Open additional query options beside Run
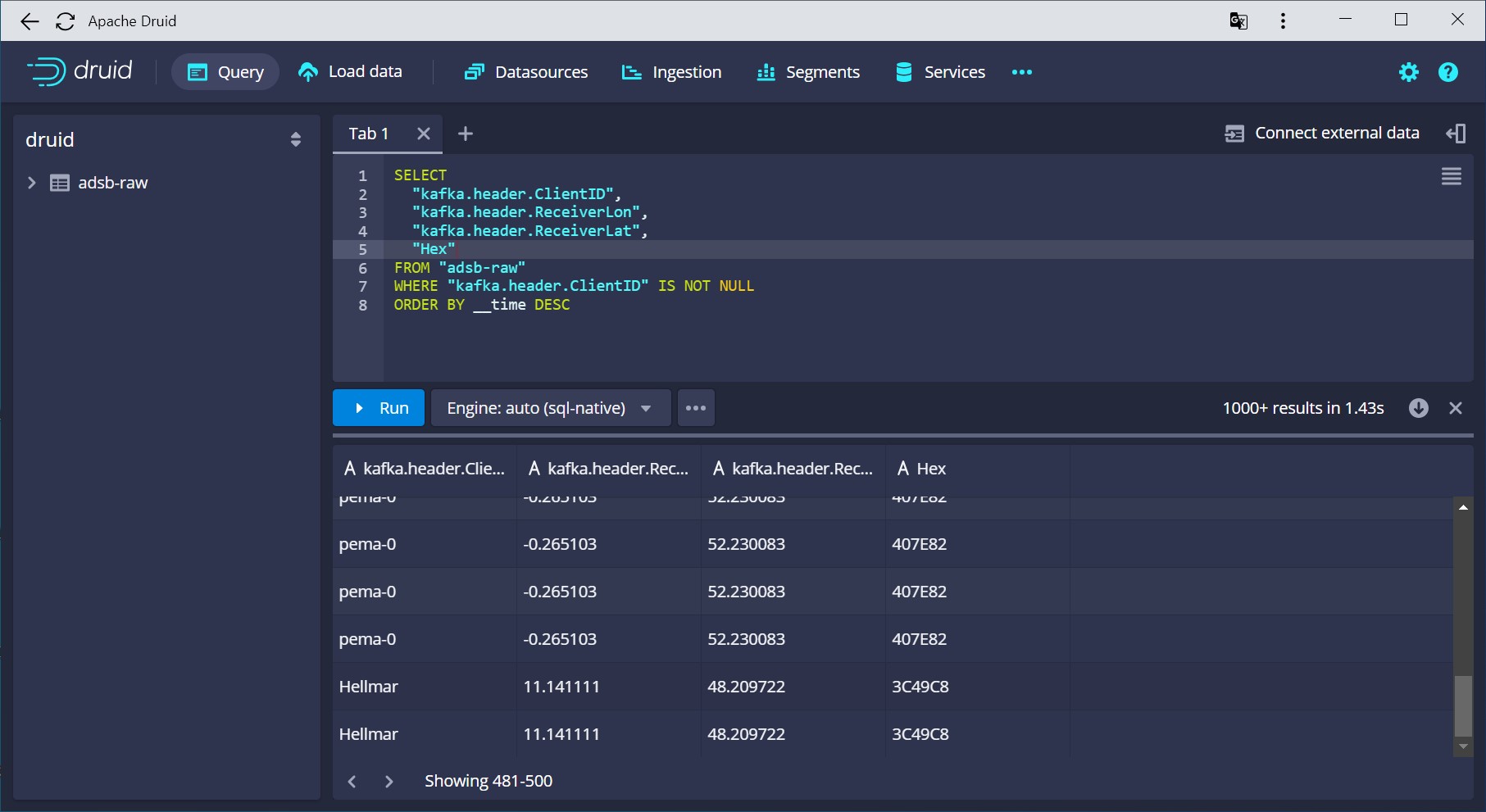 695,407
